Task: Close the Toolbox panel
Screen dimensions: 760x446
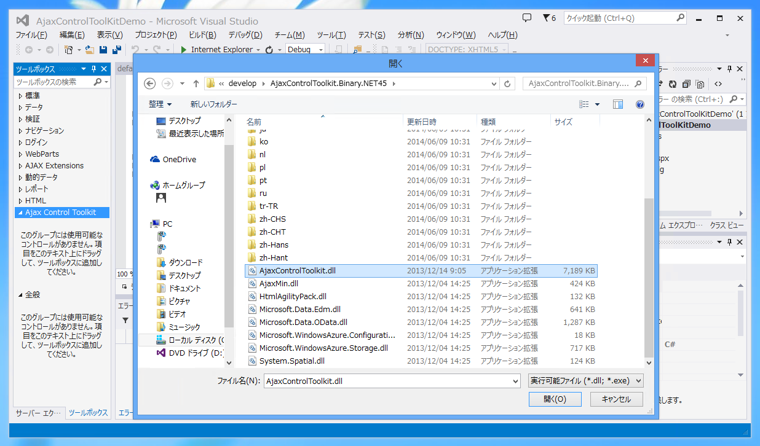Action: (x=104, y=69)
